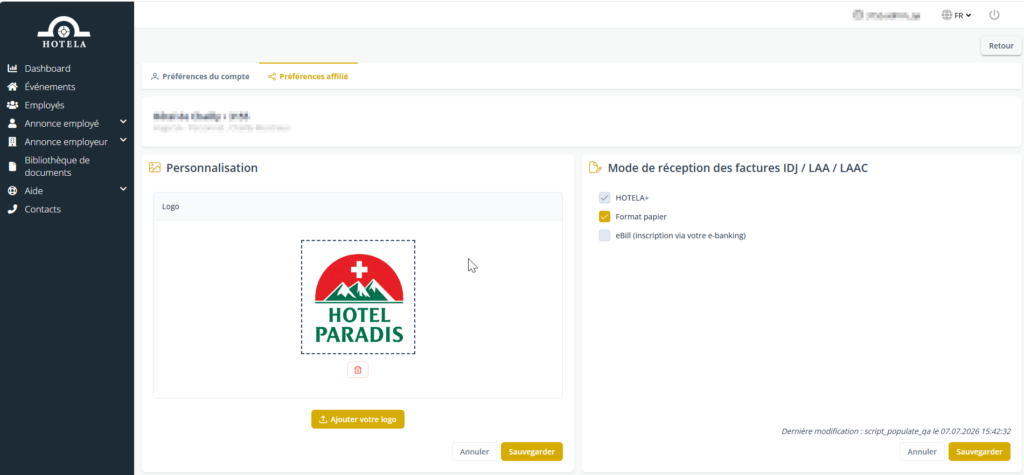1024x475 pixels.
Task: Click the Retour button
Action: pos(1001,46)
